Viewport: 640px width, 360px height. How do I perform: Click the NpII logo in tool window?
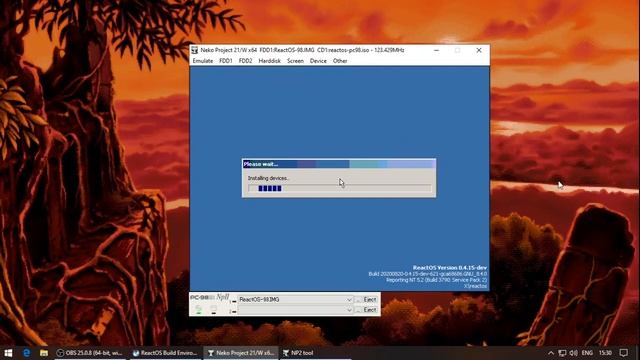222,297
